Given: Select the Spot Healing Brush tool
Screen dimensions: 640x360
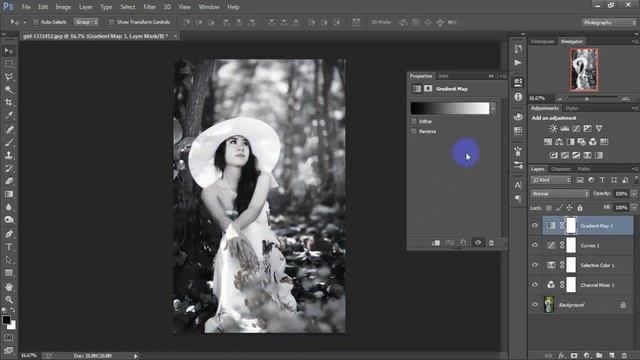Looking at the screenshot, I should (x=9, y=129).
